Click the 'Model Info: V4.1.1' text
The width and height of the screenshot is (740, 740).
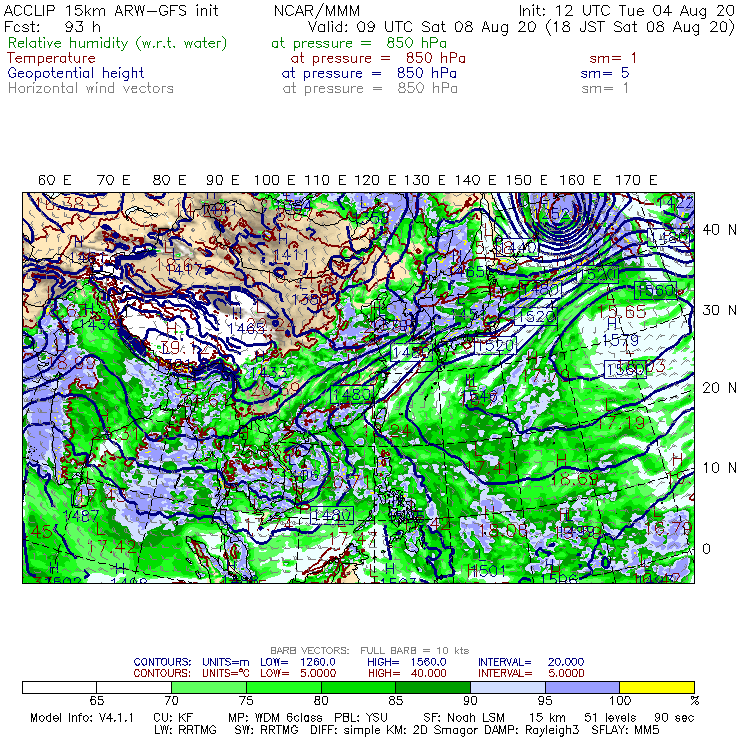point(82,718)
